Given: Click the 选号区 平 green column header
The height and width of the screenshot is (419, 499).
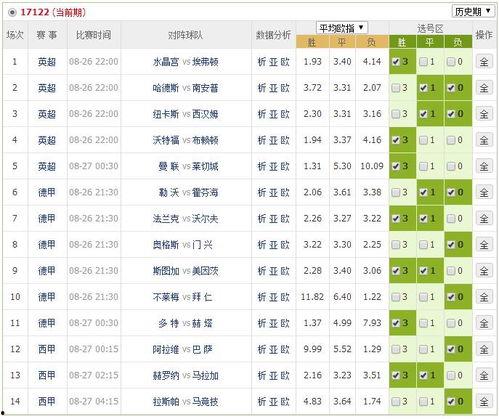Looking at the screenshot, I should [430, 42].
